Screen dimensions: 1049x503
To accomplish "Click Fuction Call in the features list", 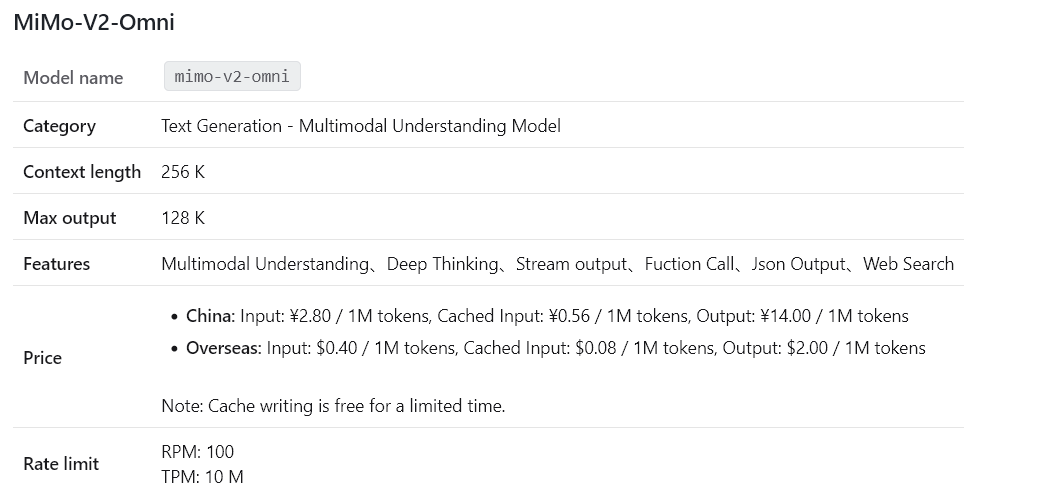I will click(689, 264).
